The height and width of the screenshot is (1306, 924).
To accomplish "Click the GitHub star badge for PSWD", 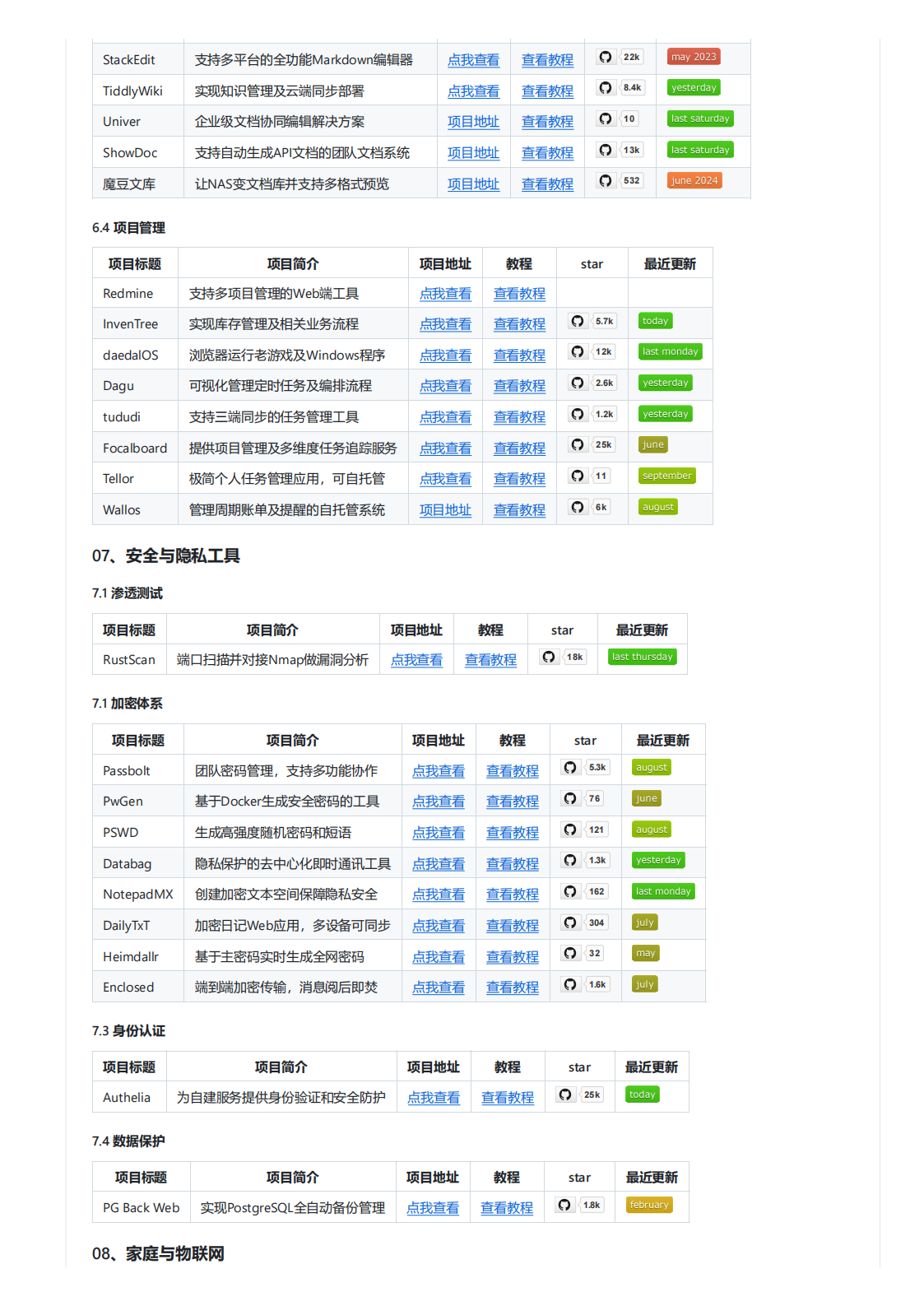I will (584, 830).
